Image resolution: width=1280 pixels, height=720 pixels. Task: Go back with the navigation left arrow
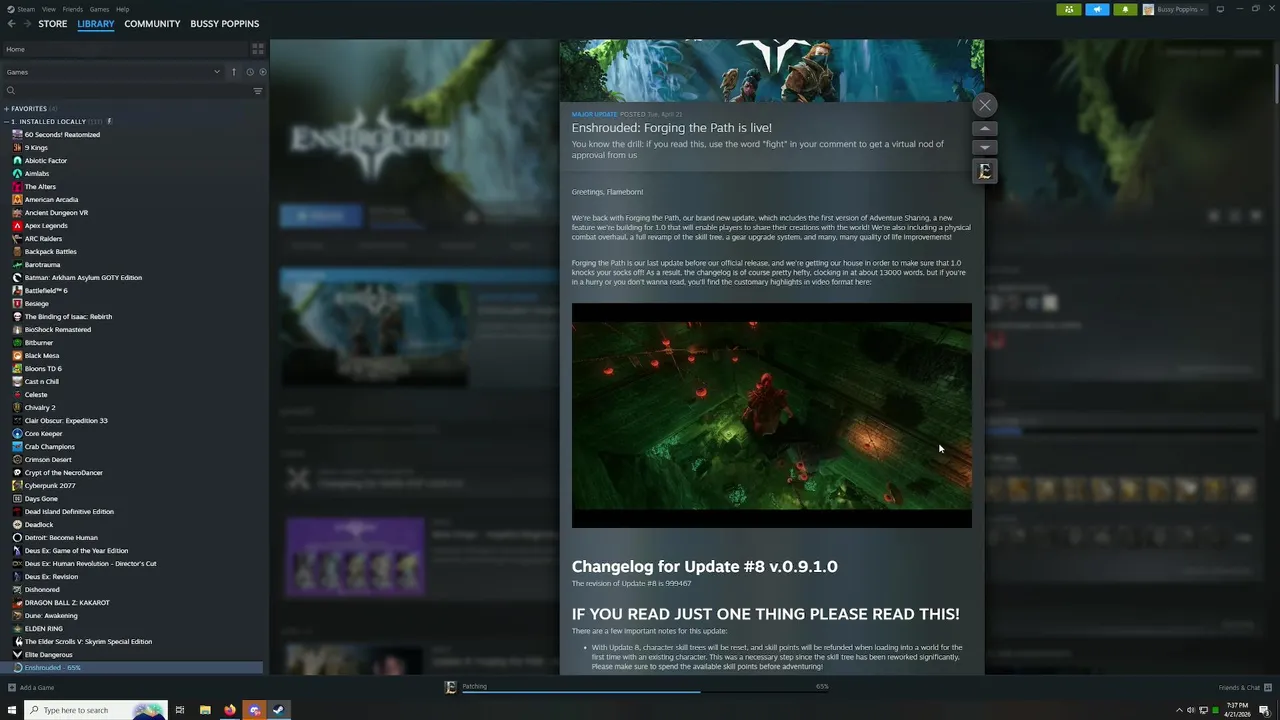pos(12,23)
